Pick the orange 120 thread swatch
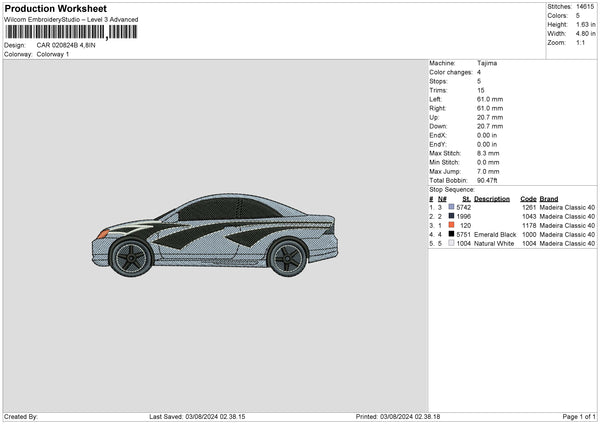The width and height of the screenshot is (600, 424). click(x=452, y=225)
